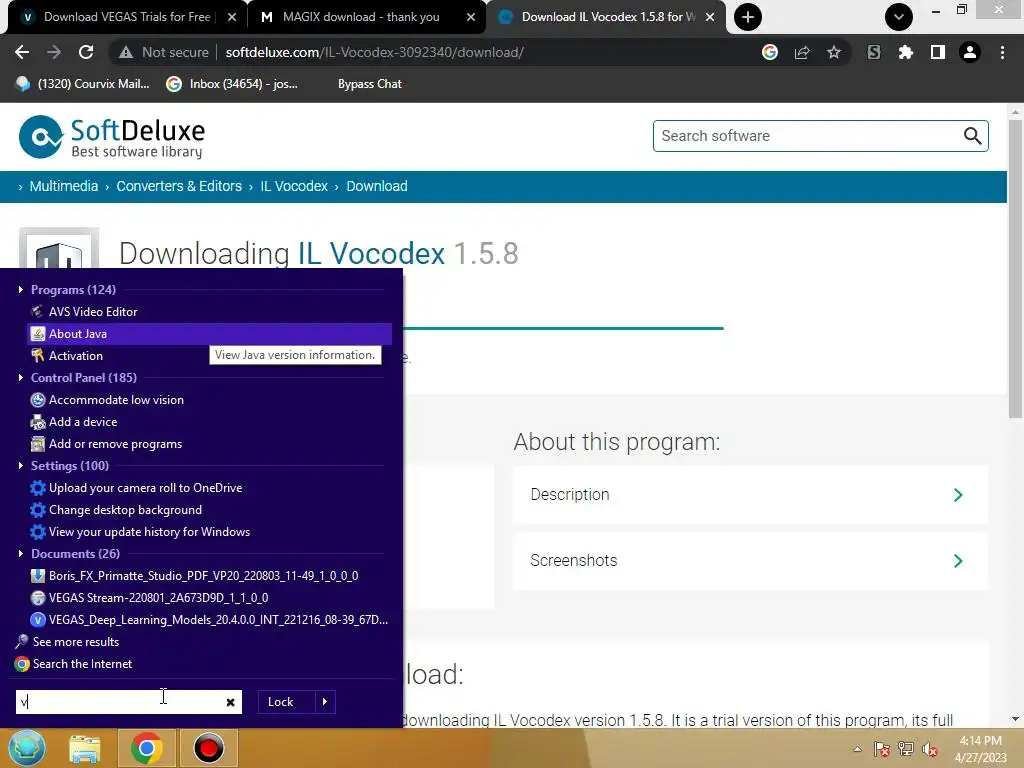Click the SoftDeluxe logo
Image resolution: width=1024 pixels, height=768 pixels.
click(112, 137)
